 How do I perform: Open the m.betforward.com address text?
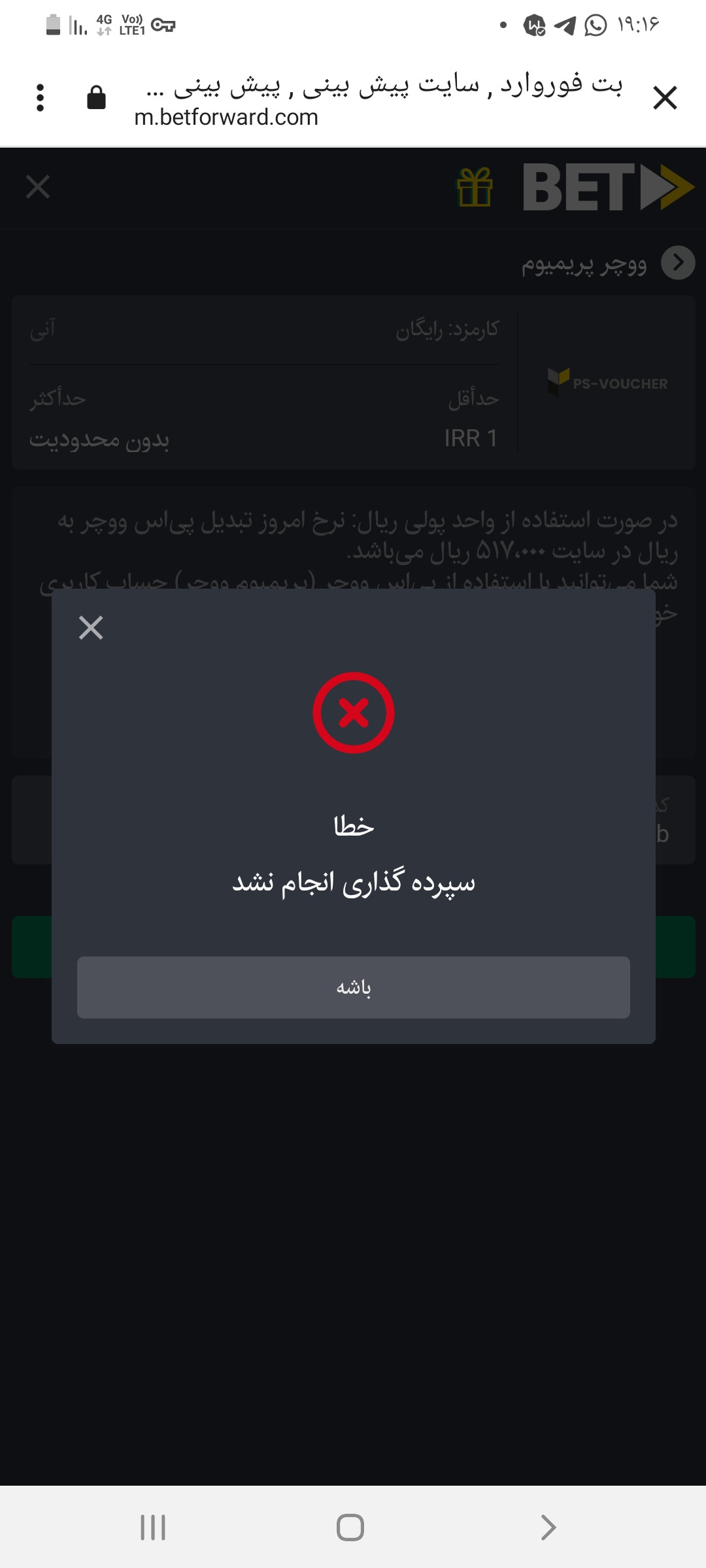226,118
